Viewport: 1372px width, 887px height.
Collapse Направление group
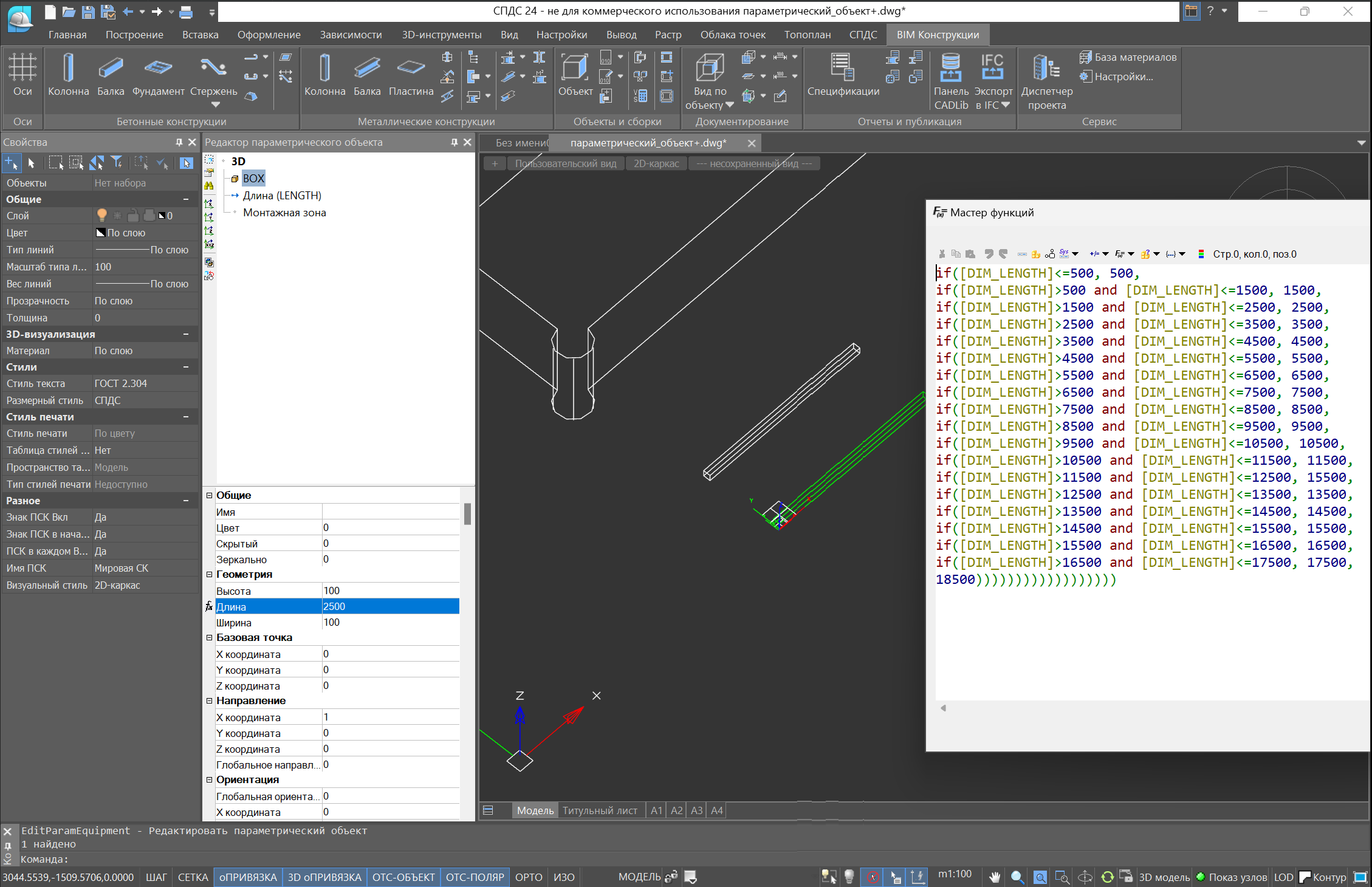pos(209,700)
